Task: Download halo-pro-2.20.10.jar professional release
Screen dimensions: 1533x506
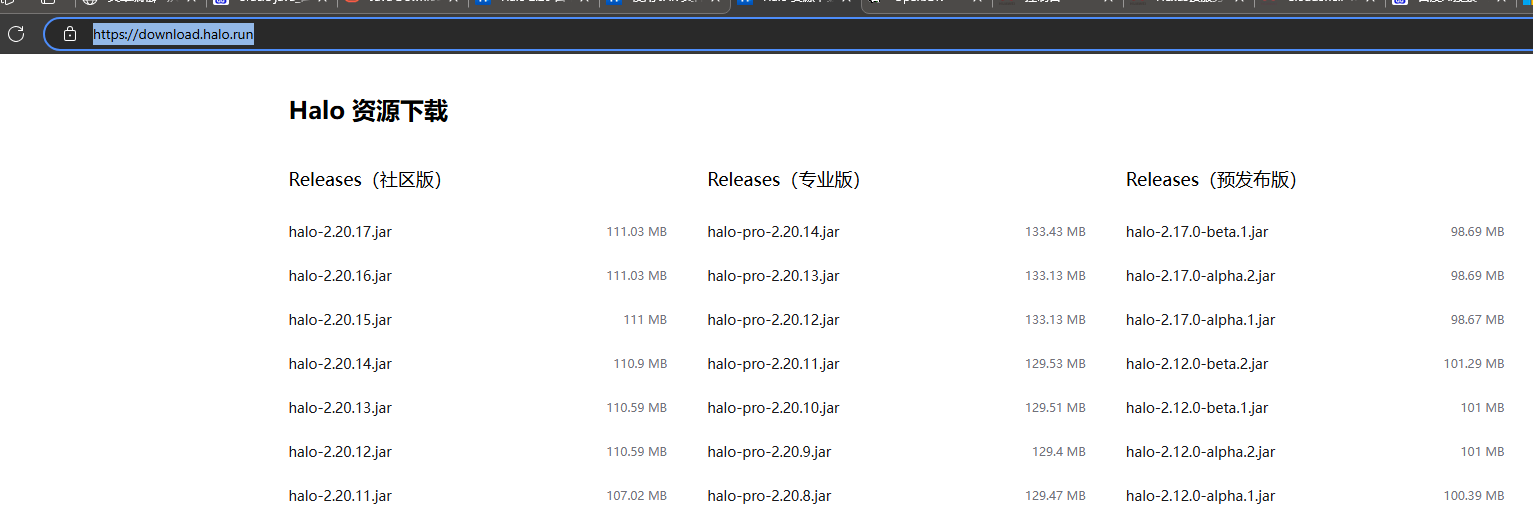Action: [773, 408]
